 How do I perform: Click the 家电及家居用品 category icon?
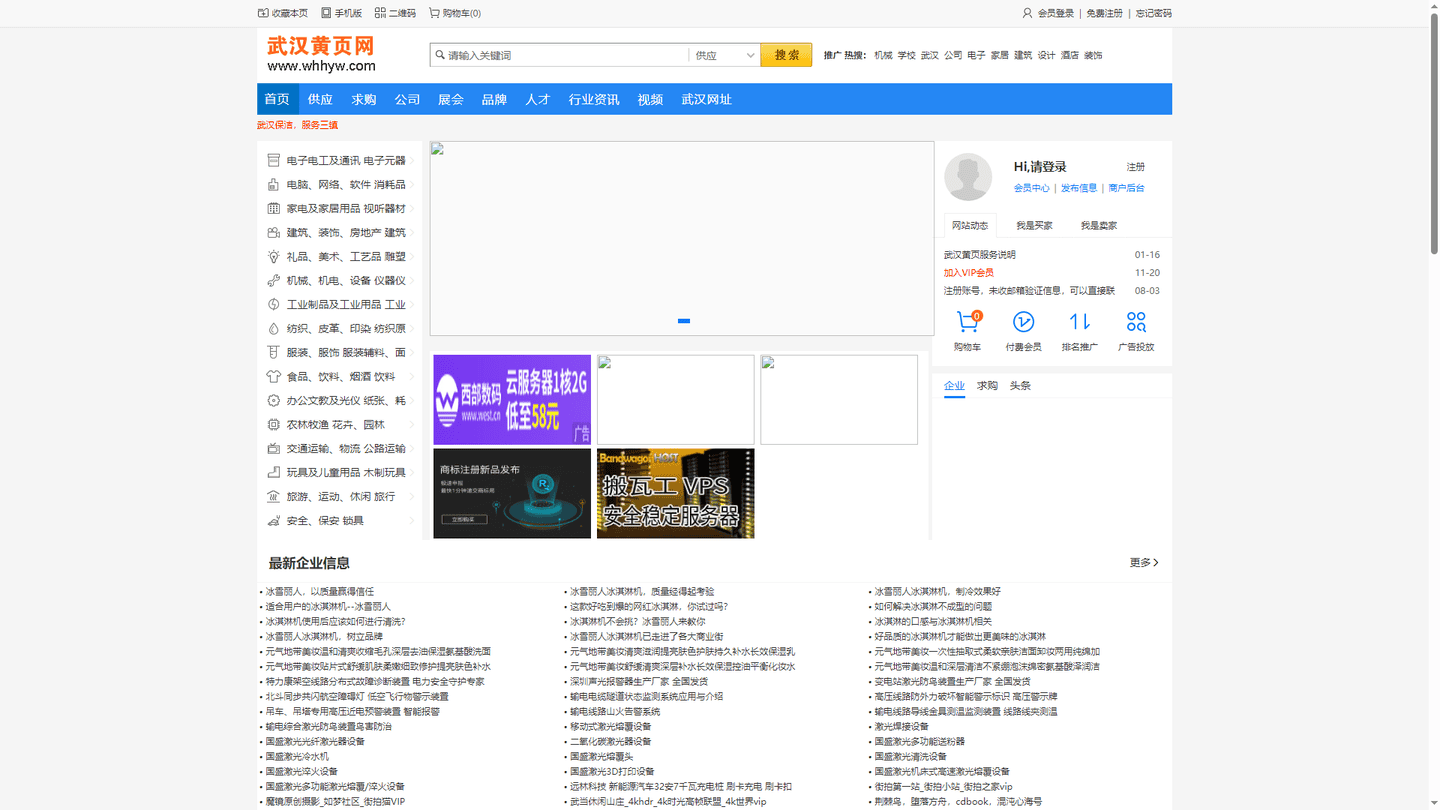pyautogui.click(x=273, y=208)
